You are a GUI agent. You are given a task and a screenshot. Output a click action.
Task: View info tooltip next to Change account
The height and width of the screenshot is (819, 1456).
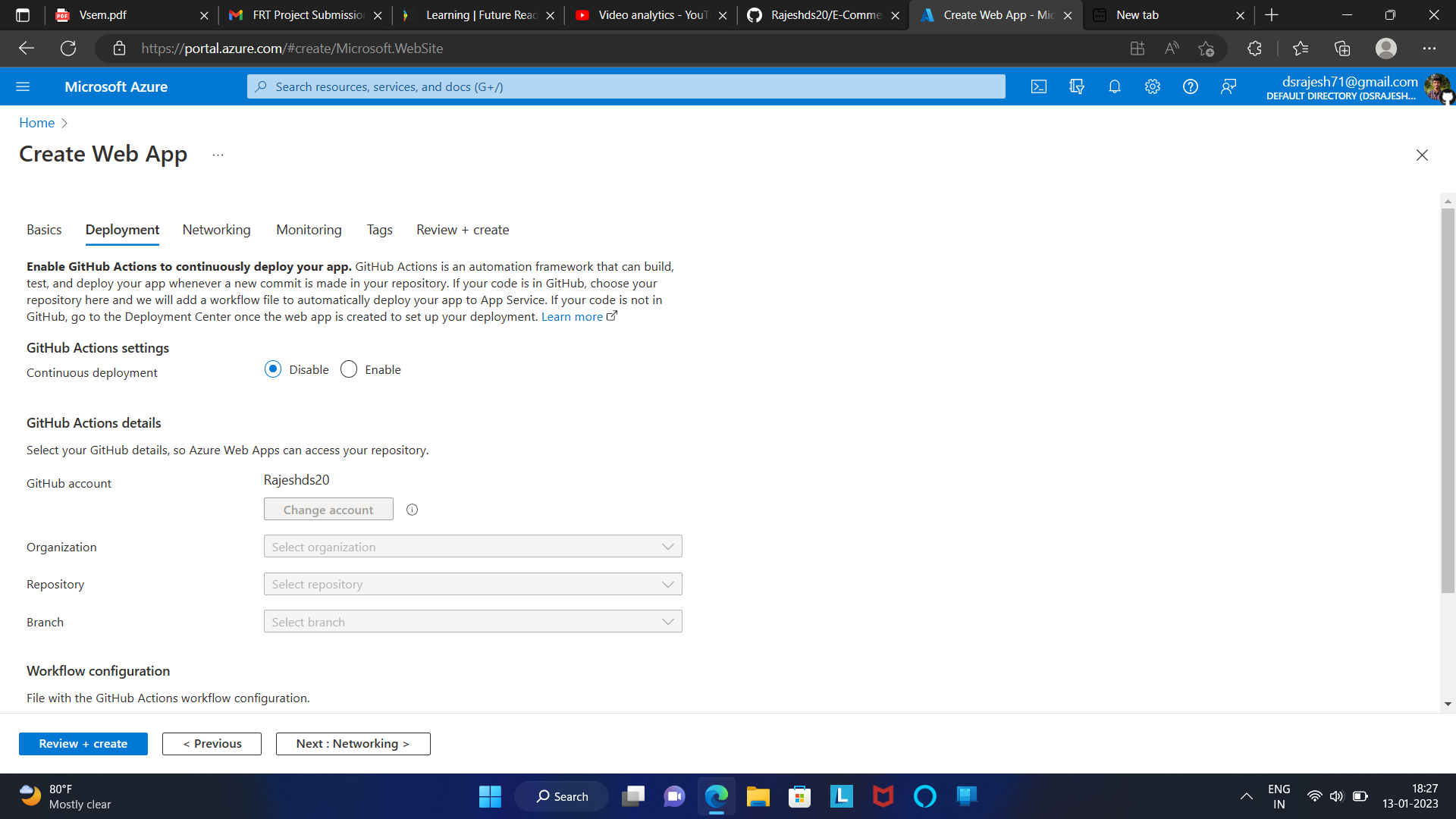tap(412, 510)
